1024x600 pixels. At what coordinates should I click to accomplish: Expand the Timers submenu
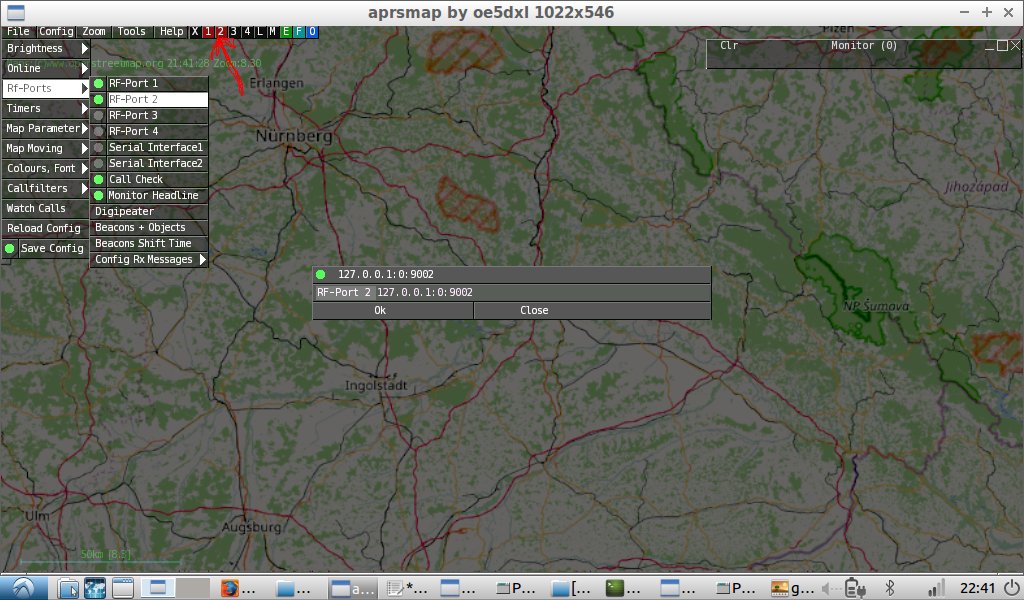click(x=46, y=108)
